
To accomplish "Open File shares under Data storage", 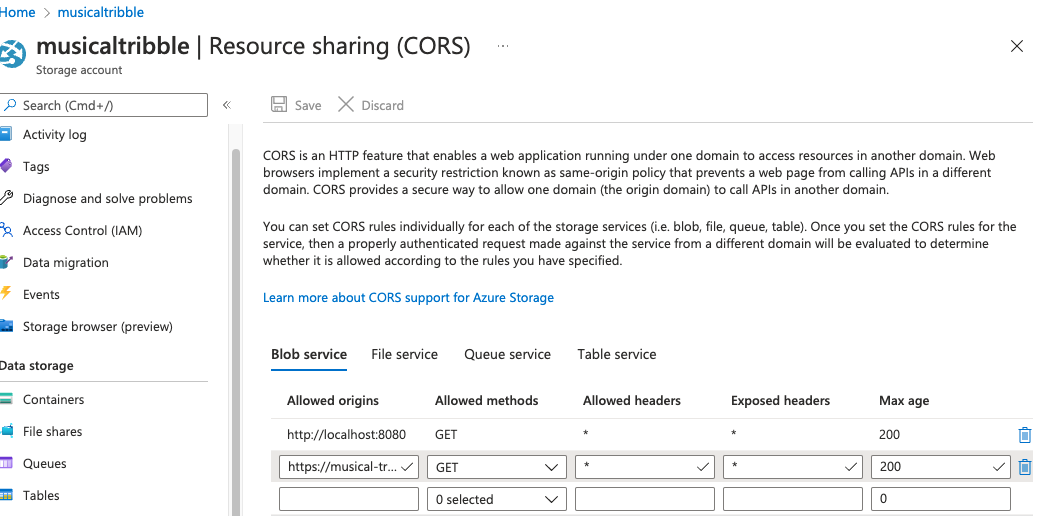I will [x=52, y=431].
